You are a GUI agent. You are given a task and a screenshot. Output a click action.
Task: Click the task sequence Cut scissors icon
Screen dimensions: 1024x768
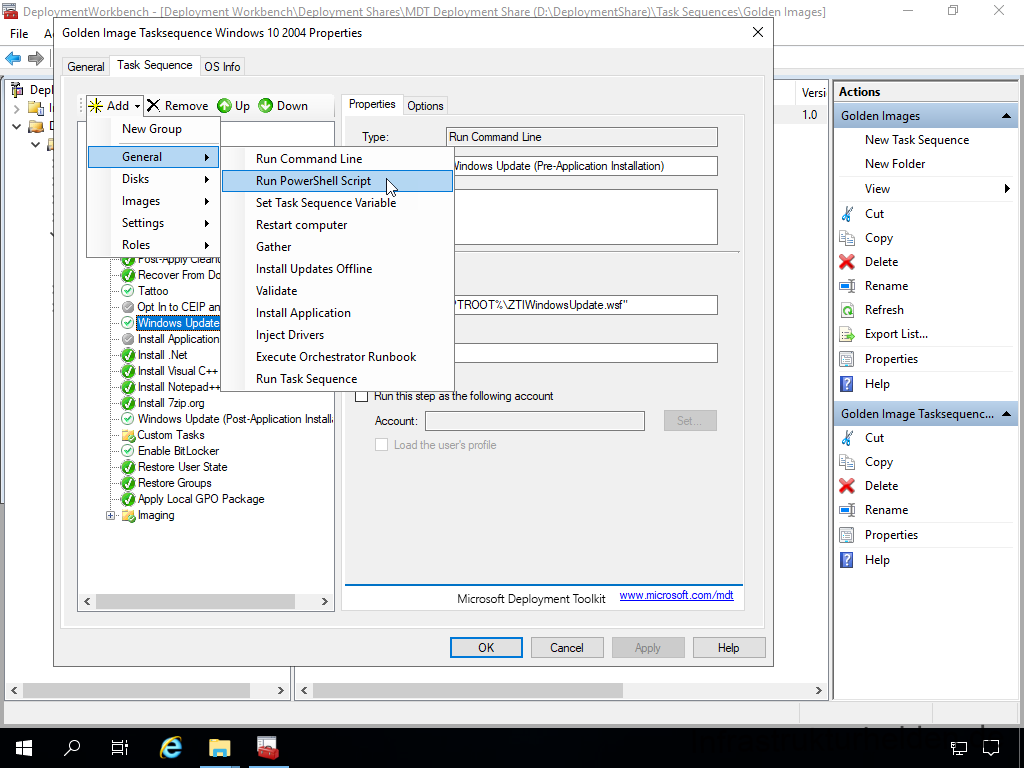847,438
